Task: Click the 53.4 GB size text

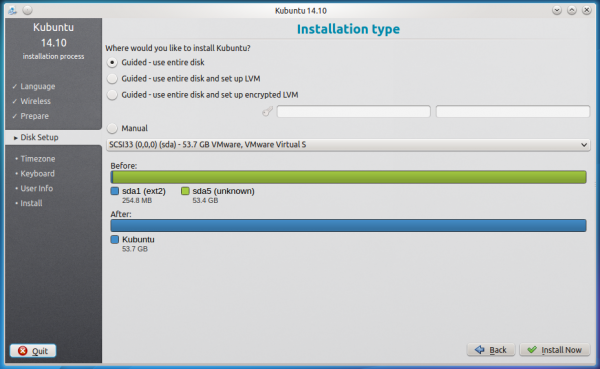Action: [205, 201]
